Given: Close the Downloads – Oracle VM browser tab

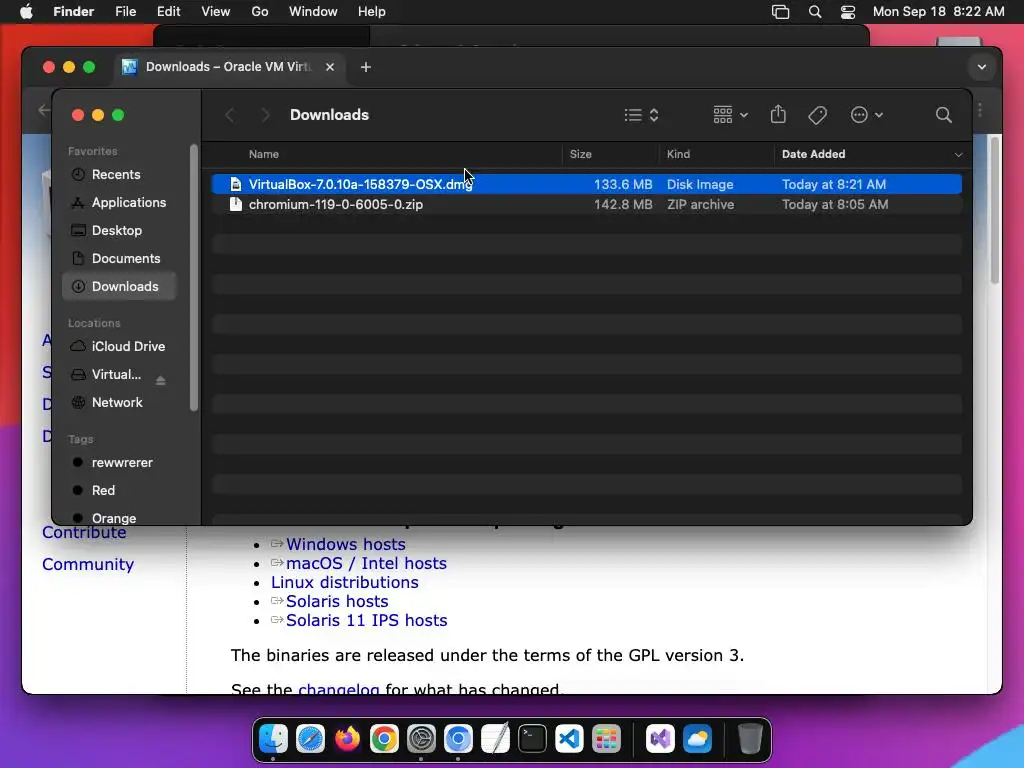Looking at the screenshot, I should [x=330, y=67].
